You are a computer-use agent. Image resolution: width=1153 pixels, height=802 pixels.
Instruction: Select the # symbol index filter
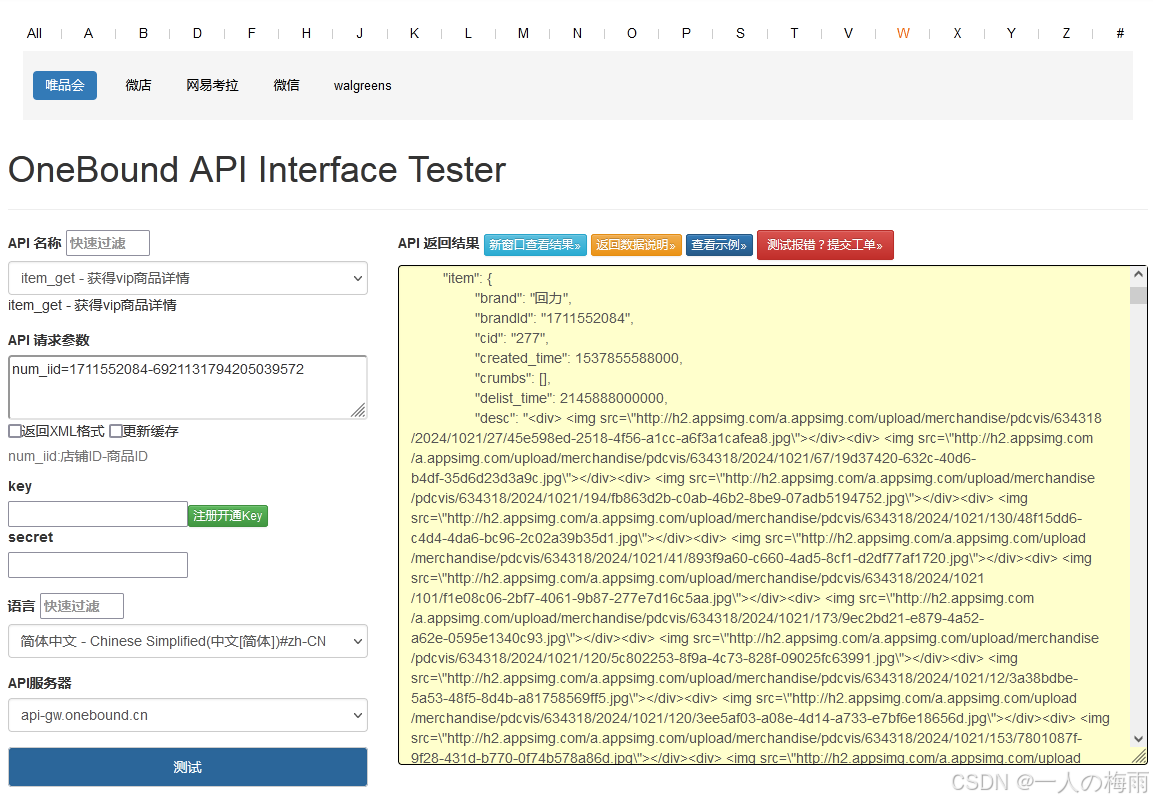tap(1120, 33)
